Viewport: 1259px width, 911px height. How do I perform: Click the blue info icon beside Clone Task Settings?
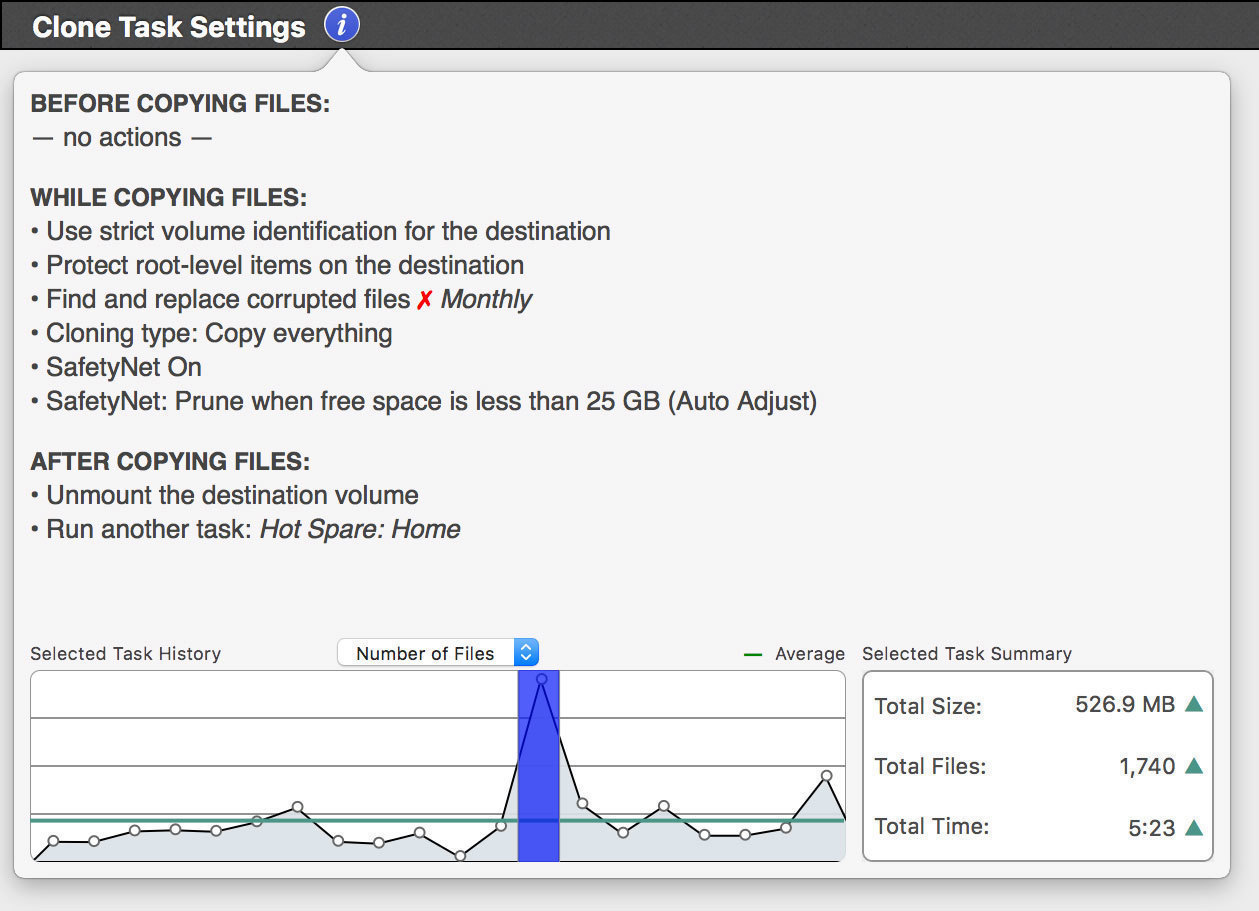[342, 26]
